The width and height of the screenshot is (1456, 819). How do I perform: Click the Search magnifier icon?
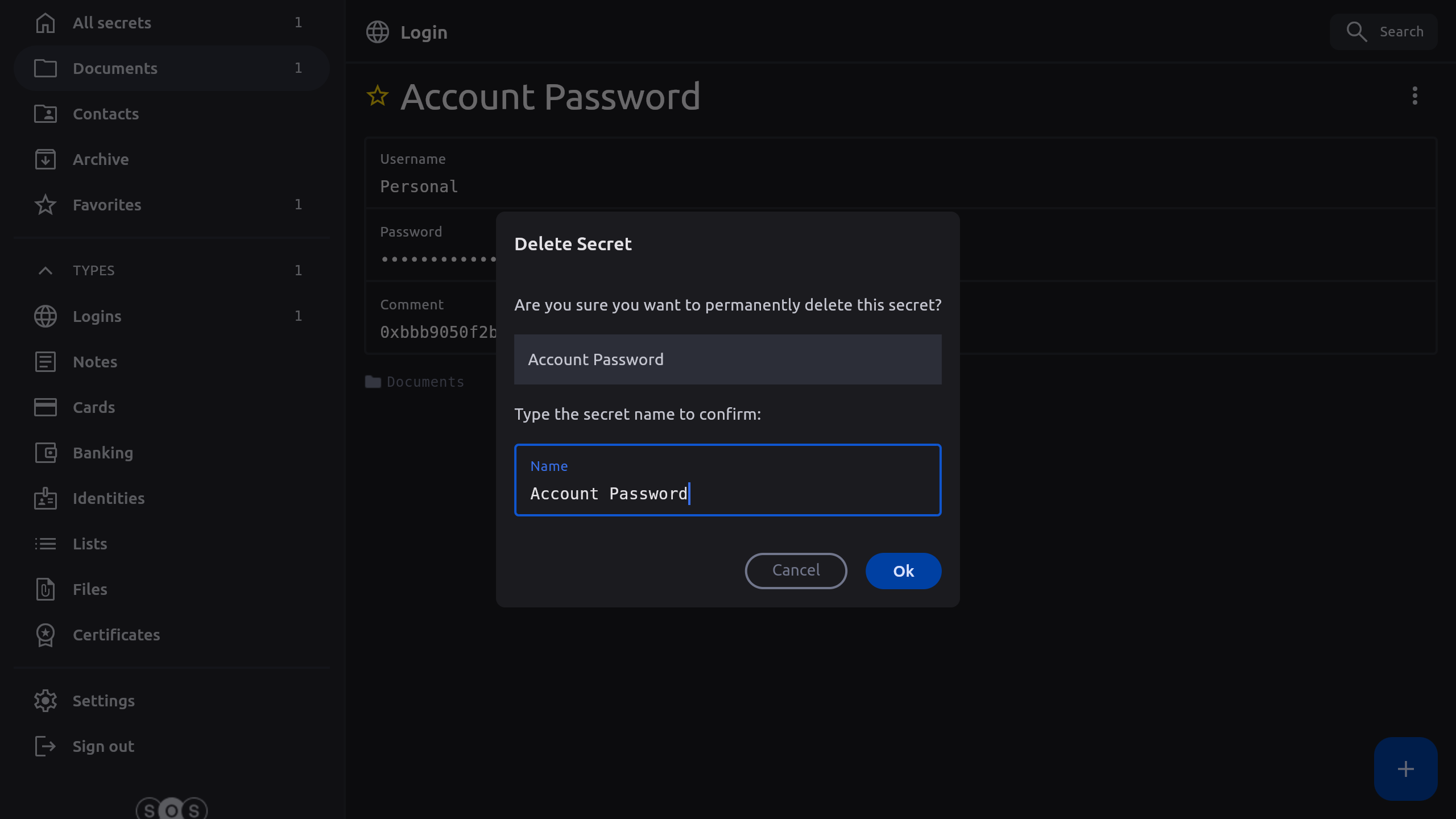[1356, 32]
